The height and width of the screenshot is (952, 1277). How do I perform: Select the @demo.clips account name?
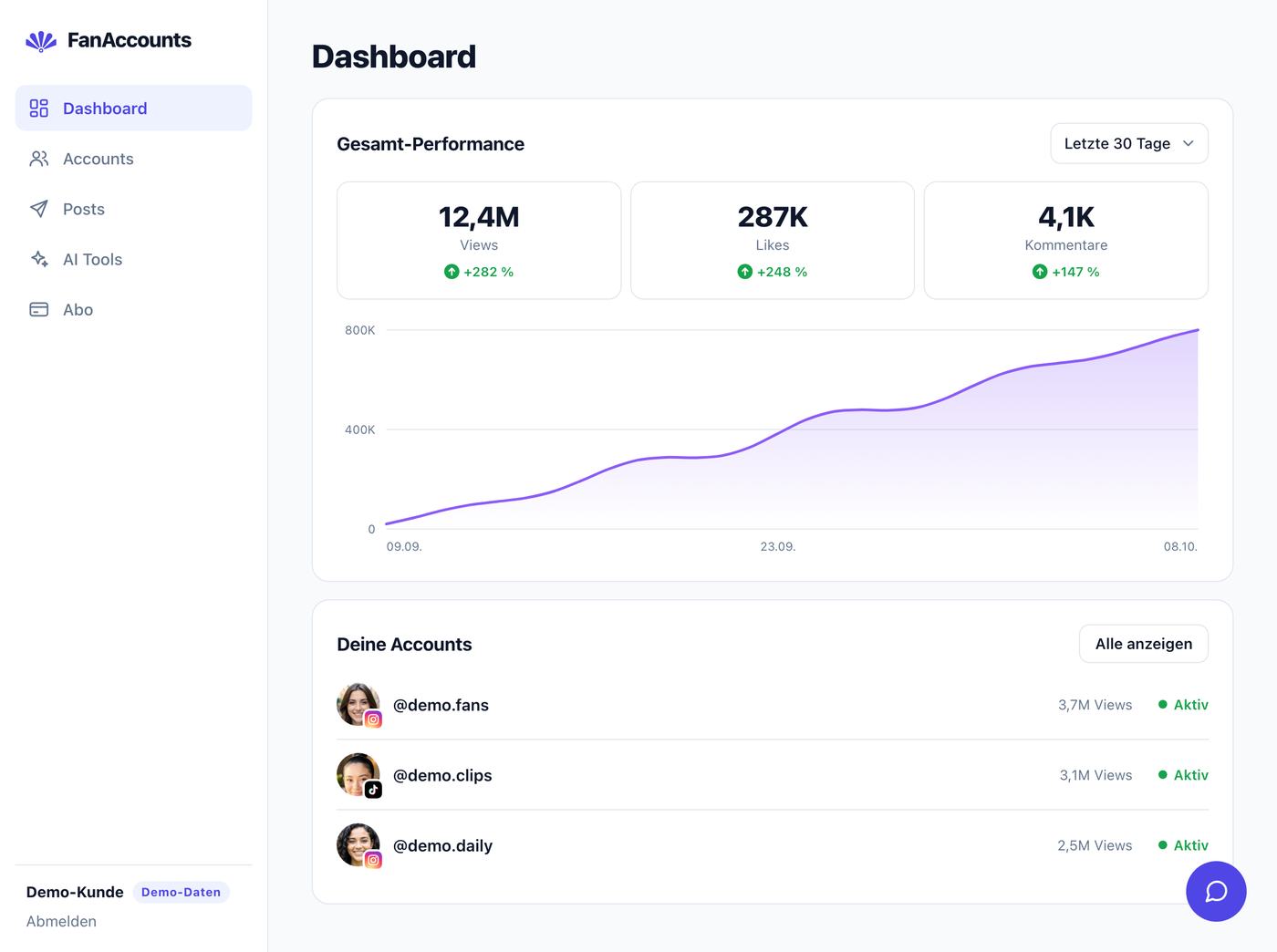click(442, 775)
